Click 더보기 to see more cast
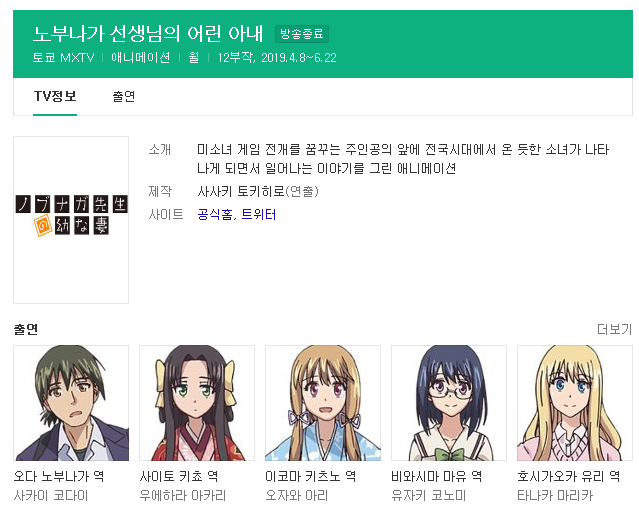Viewport: 639px width, 516px height. click(615, 329)
